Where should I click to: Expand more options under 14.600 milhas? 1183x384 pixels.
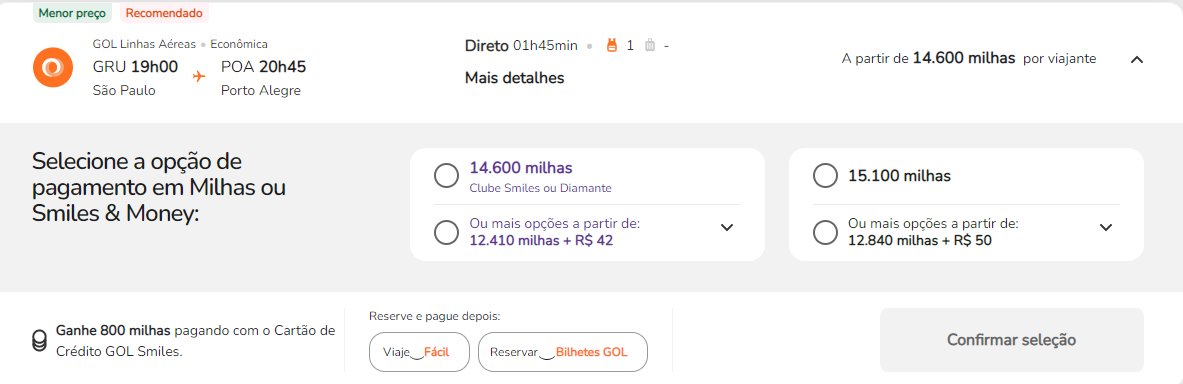click(727, 227)
